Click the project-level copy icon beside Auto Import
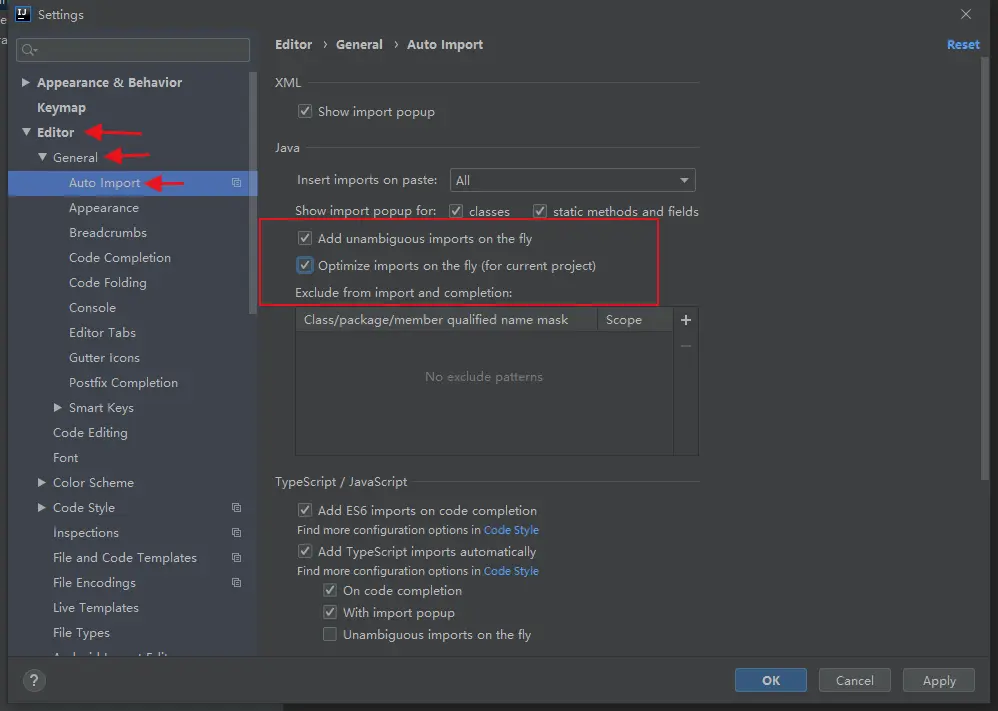This screenshot has height=711, width=998. pos(237,183)
